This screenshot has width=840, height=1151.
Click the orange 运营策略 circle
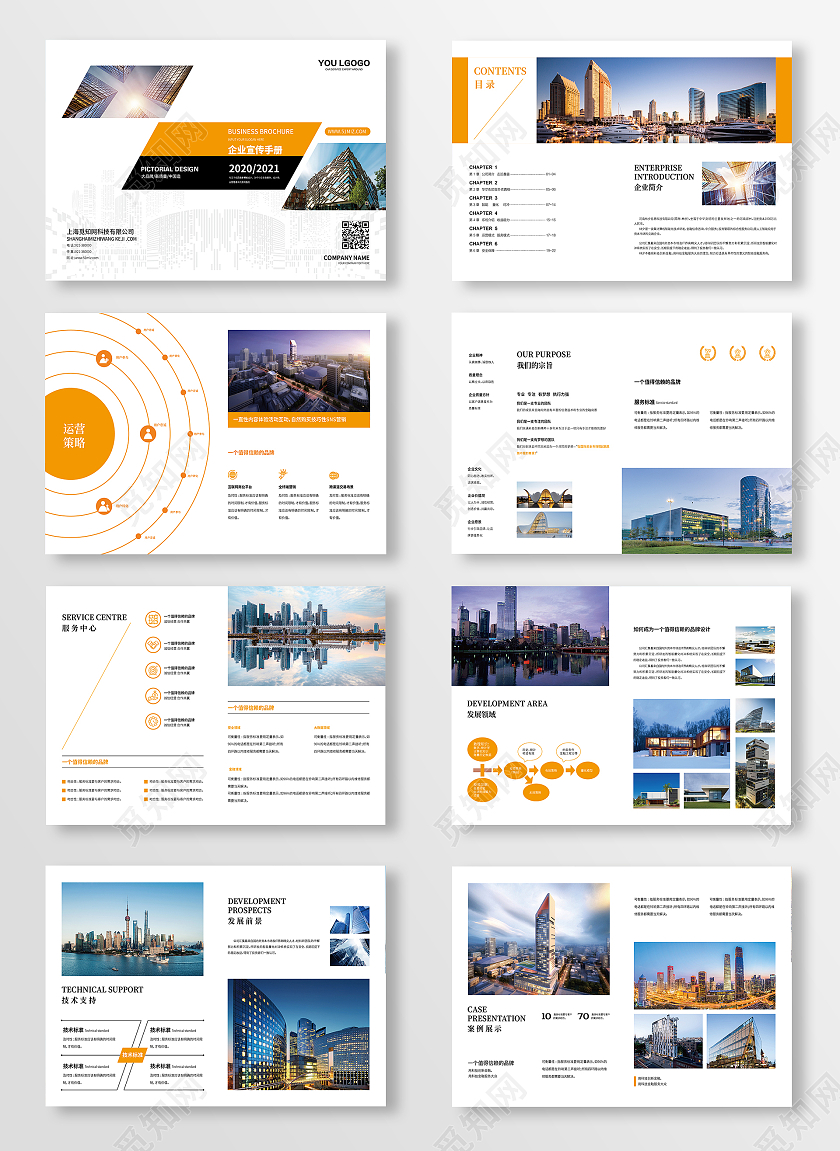[x=75, y=435]
